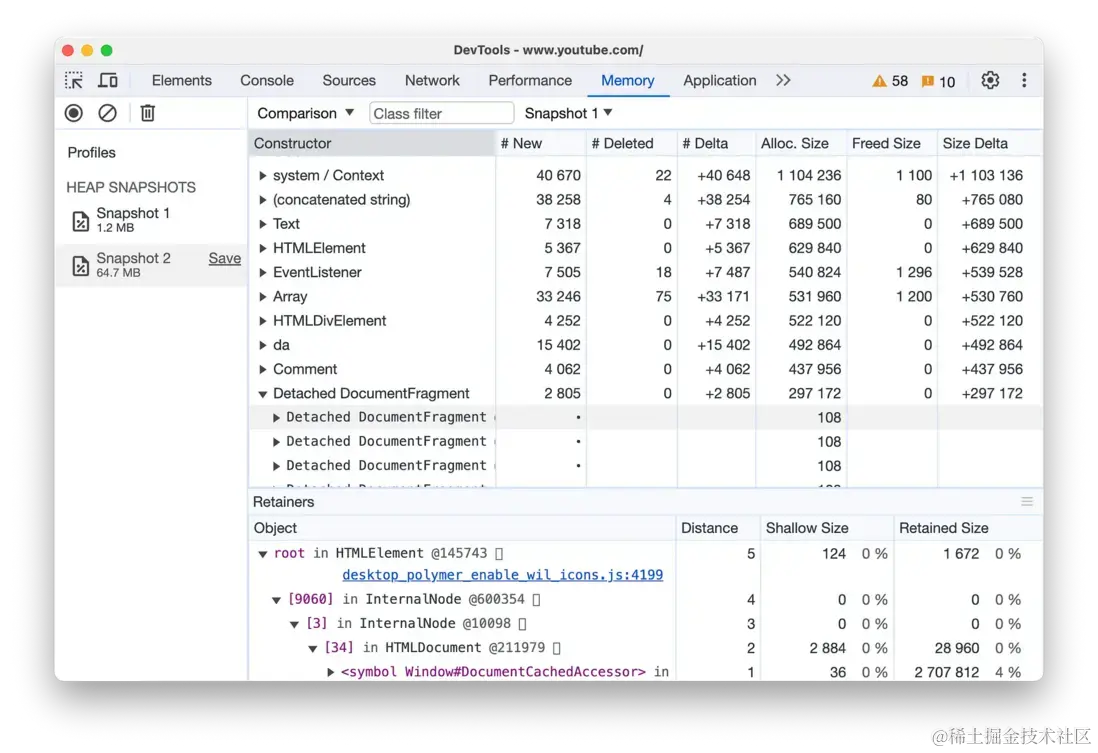Clear all profiles icon
Image resolution: width=1098 pixels, height=753 pixels.
point(107,113)
